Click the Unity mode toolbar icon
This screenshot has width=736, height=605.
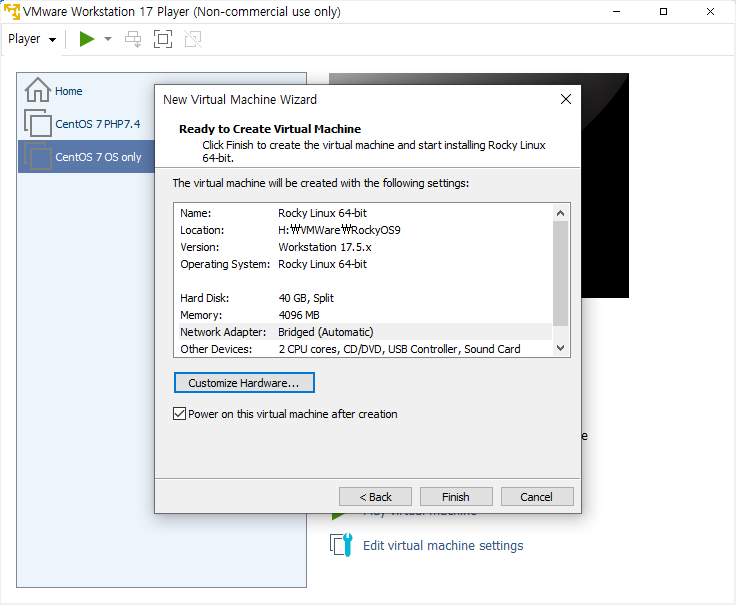[x=193, y=39]
